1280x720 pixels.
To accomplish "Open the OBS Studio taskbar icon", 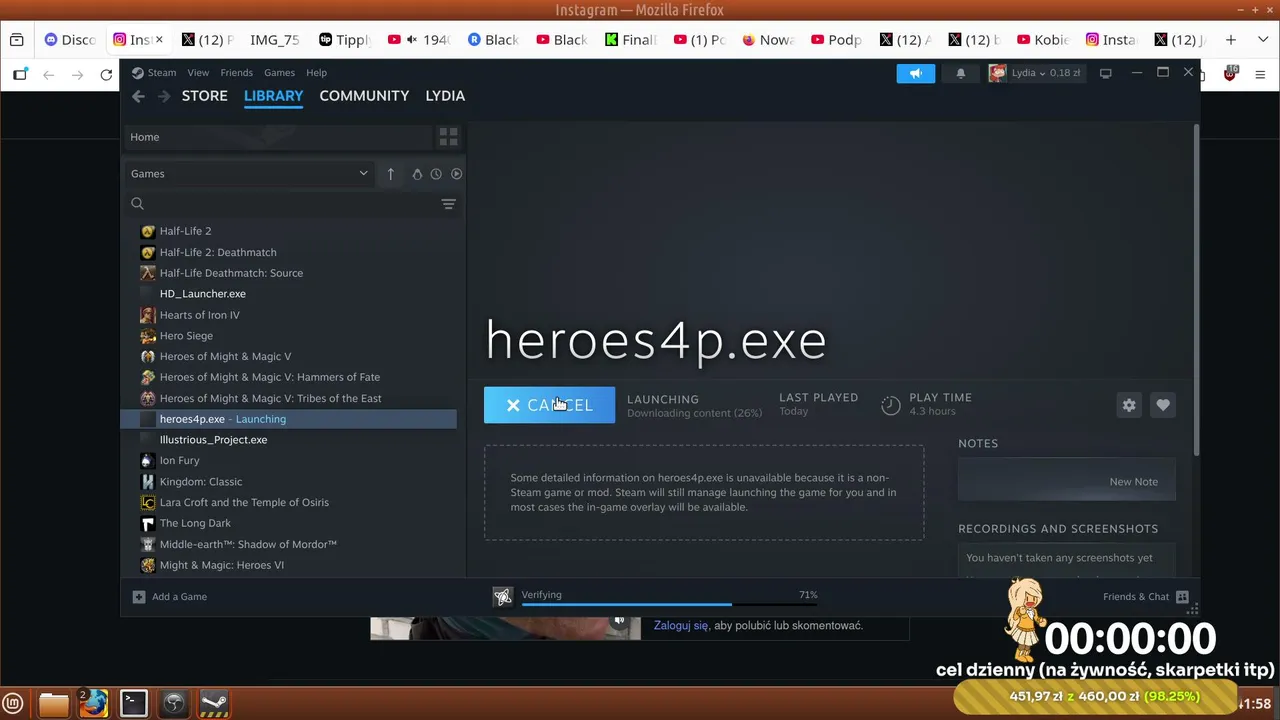I will point(174,703).
